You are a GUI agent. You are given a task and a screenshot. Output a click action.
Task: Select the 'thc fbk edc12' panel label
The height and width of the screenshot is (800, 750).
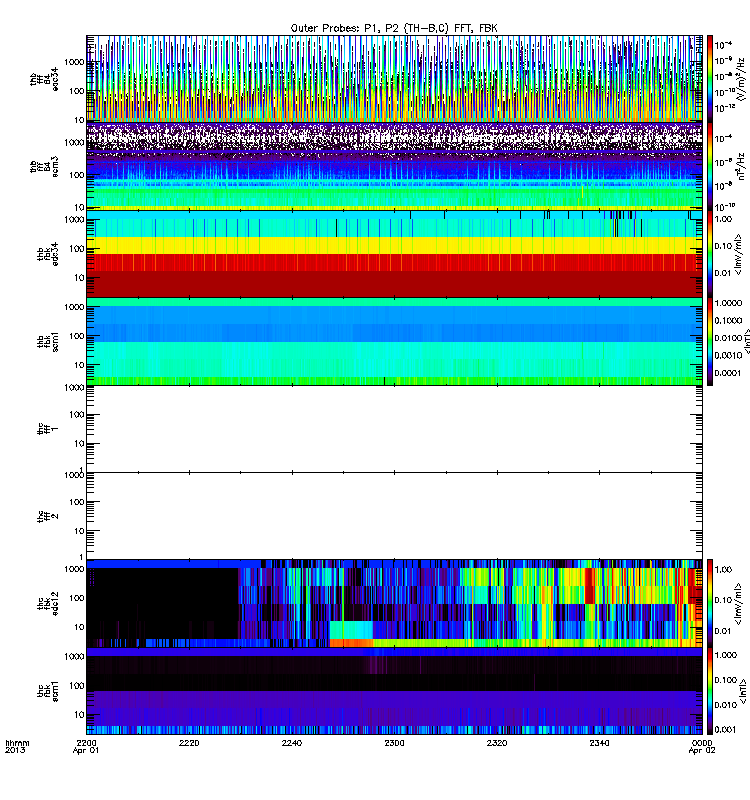click(x=48, y=604)
